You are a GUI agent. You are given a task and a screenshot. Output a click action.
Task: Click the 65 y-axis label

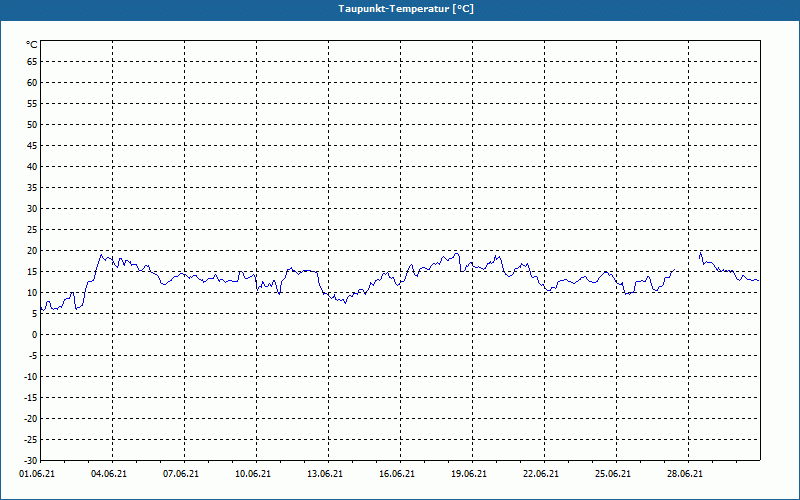tap(32, 62)
